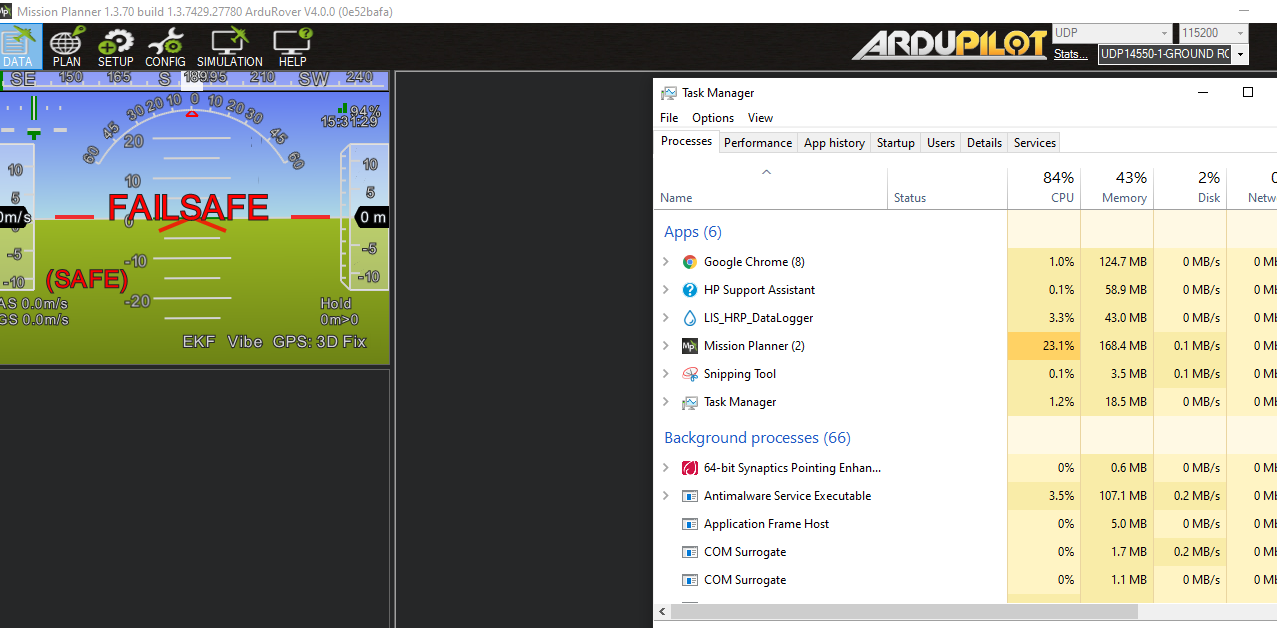Expand the Google Chrome process group
The width and height of the screenshot is (1277, 628).
666,261
